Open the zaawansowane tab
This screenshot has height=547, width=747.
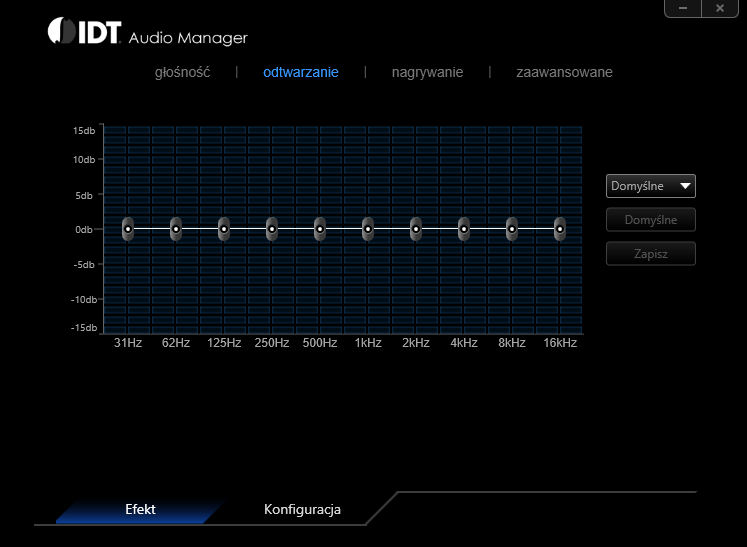564,72
